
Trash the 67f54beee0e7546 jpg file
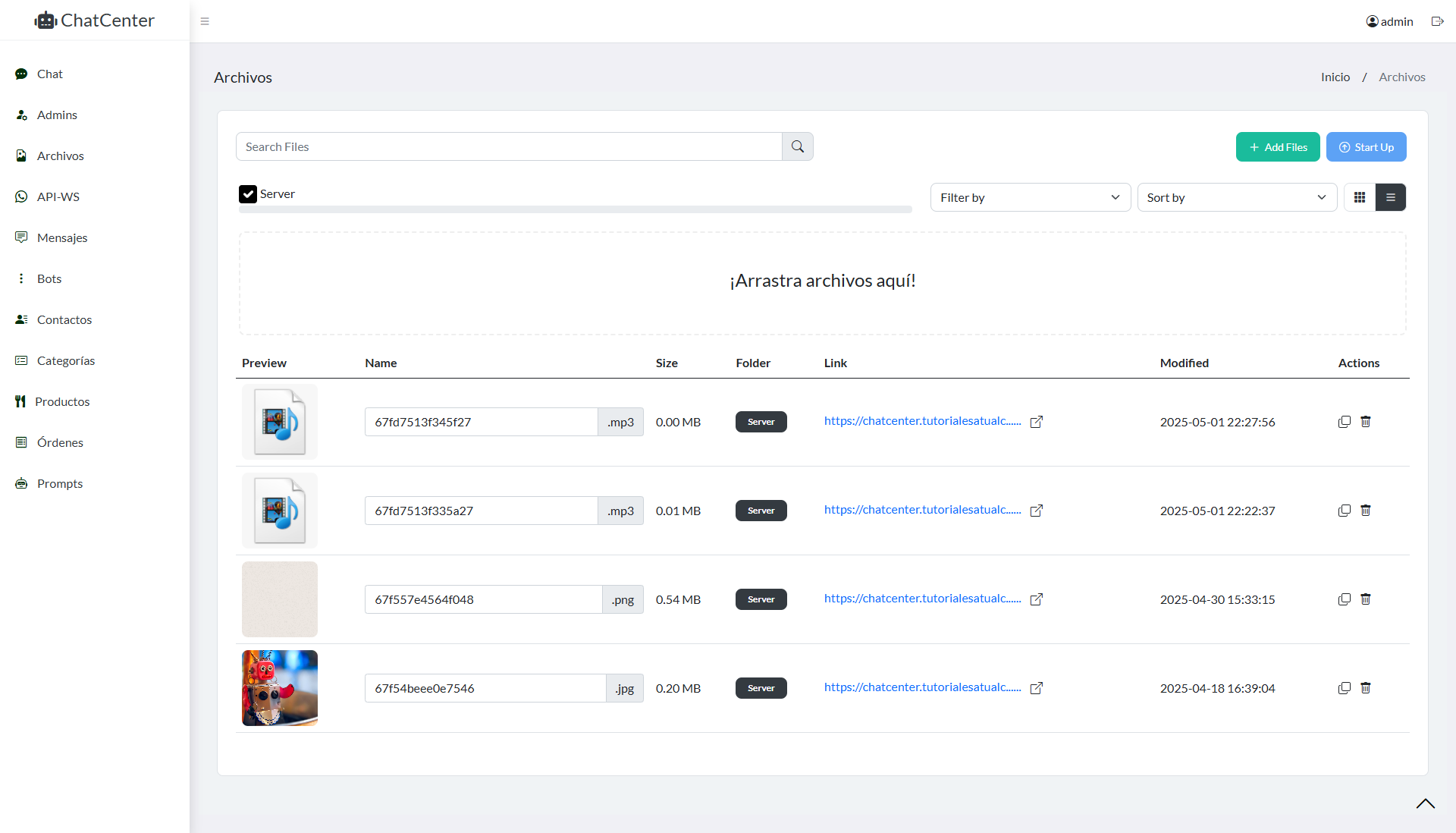click(1366, 687)
